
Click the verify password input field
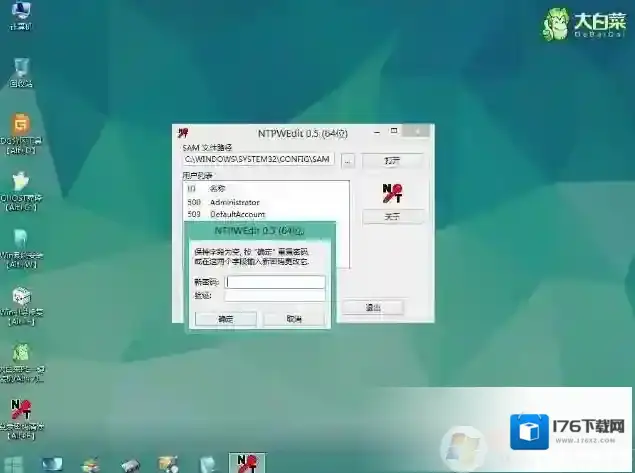pos(275,296)
